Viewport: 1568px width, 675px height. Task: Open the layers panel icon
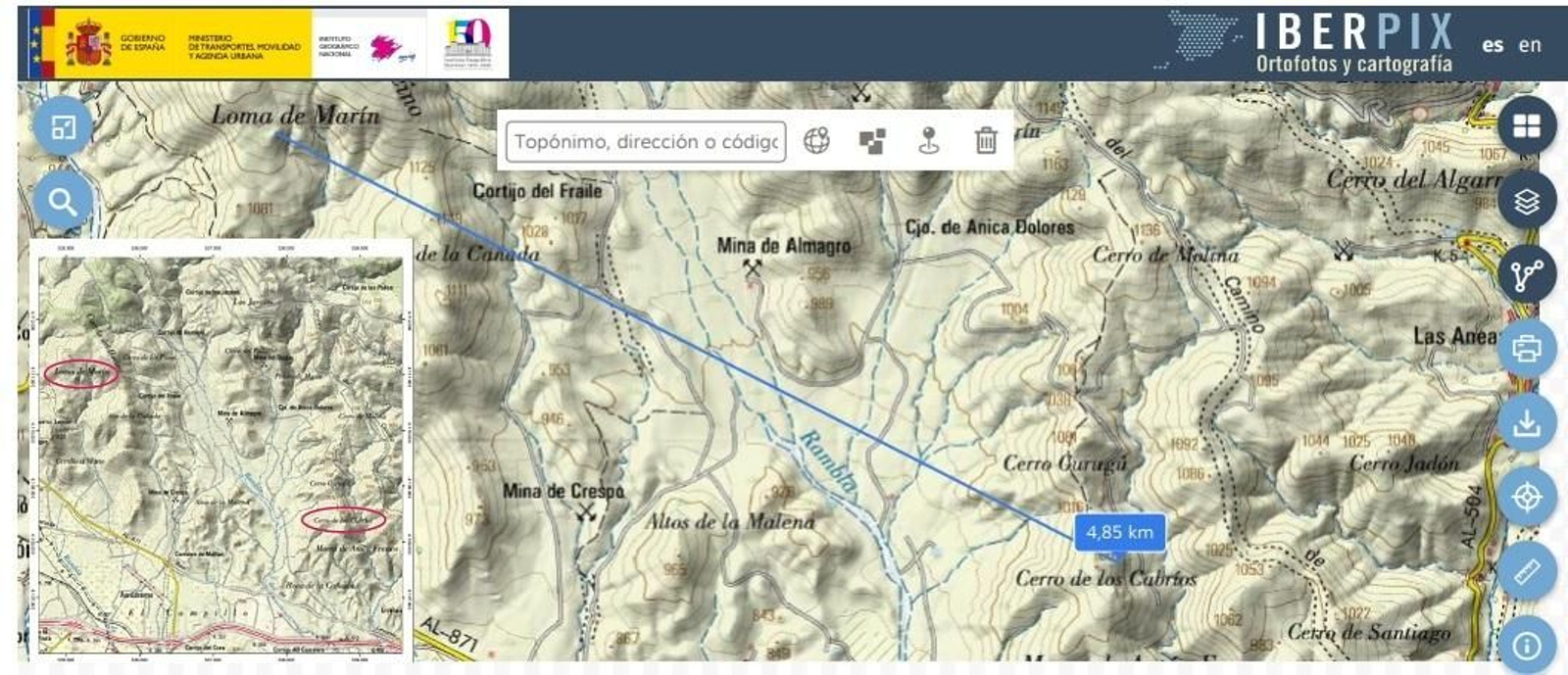1526,201
